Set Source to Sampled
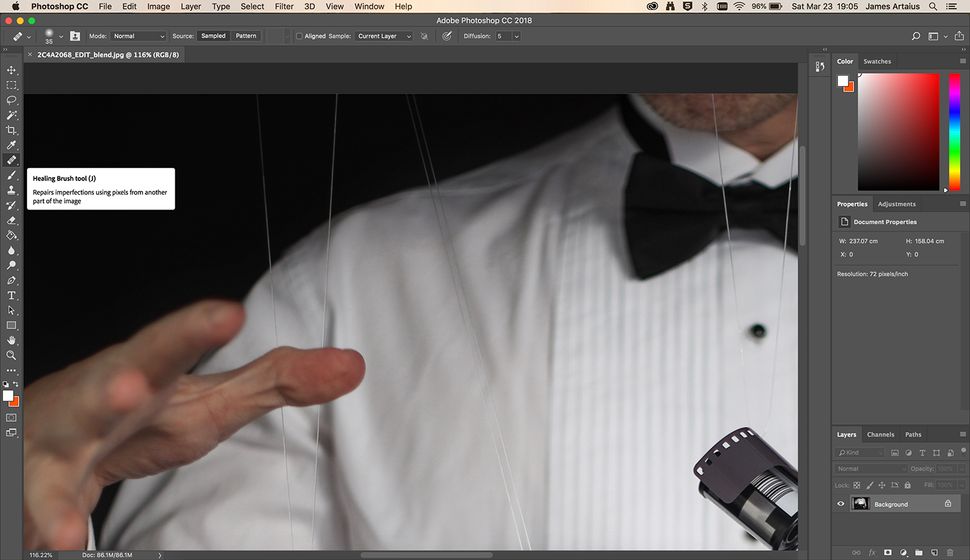The height and width of the screenshot is (560, 970). [213, 36]
